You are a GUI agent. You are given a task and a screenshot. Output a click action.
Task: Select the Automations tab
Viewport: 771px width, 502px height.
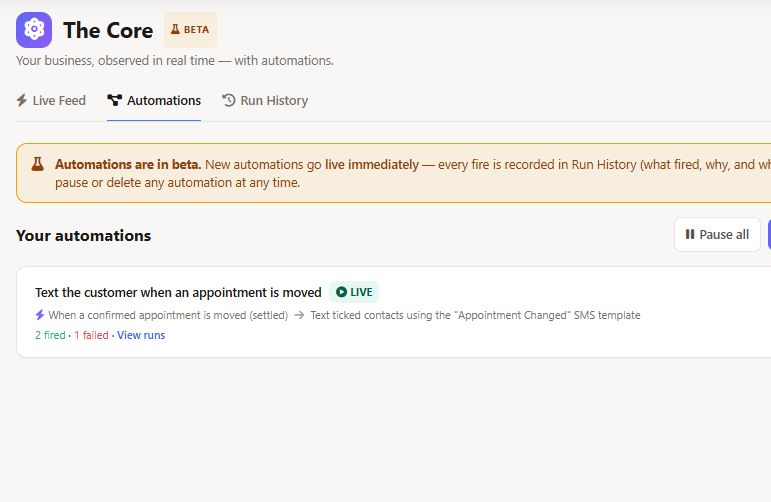[x=154, y=101]
